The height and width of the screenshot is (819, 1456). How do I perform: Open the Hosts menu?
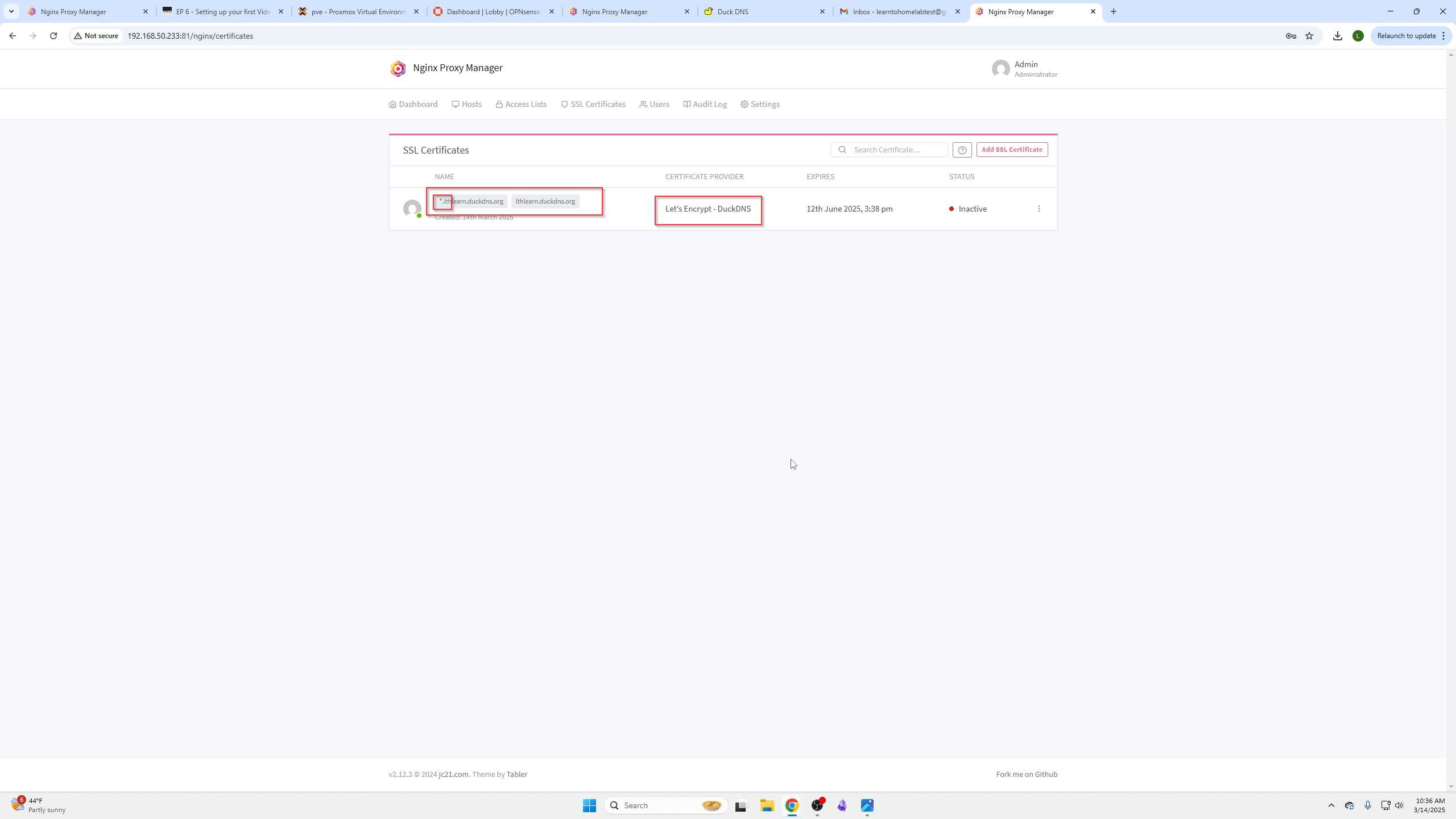click(466, 104)
